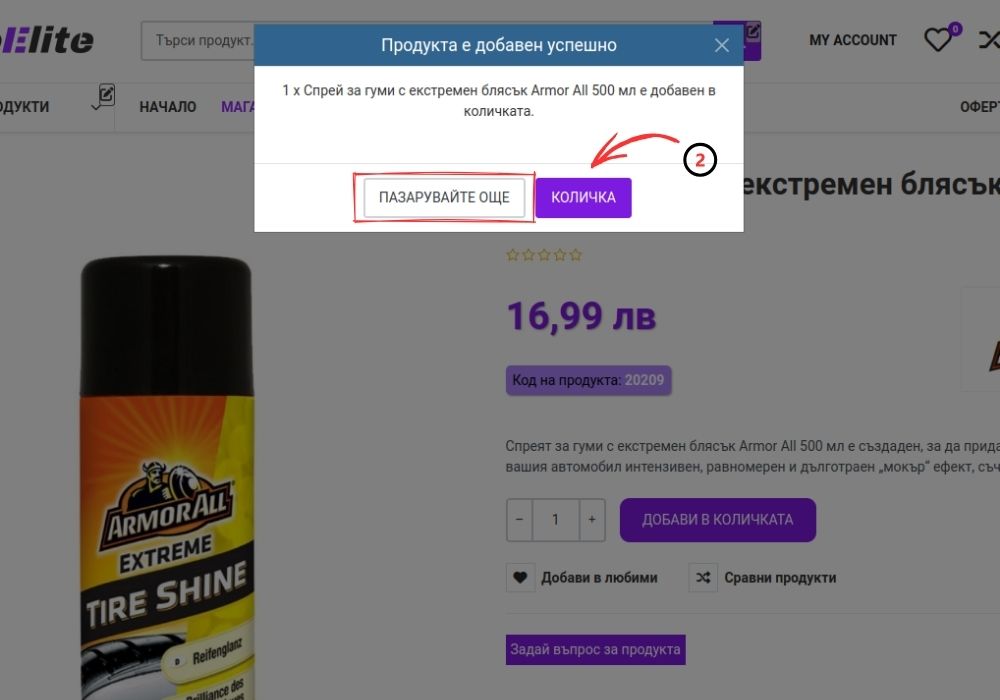
Task: Click the quantity input field
Action: 555,520
